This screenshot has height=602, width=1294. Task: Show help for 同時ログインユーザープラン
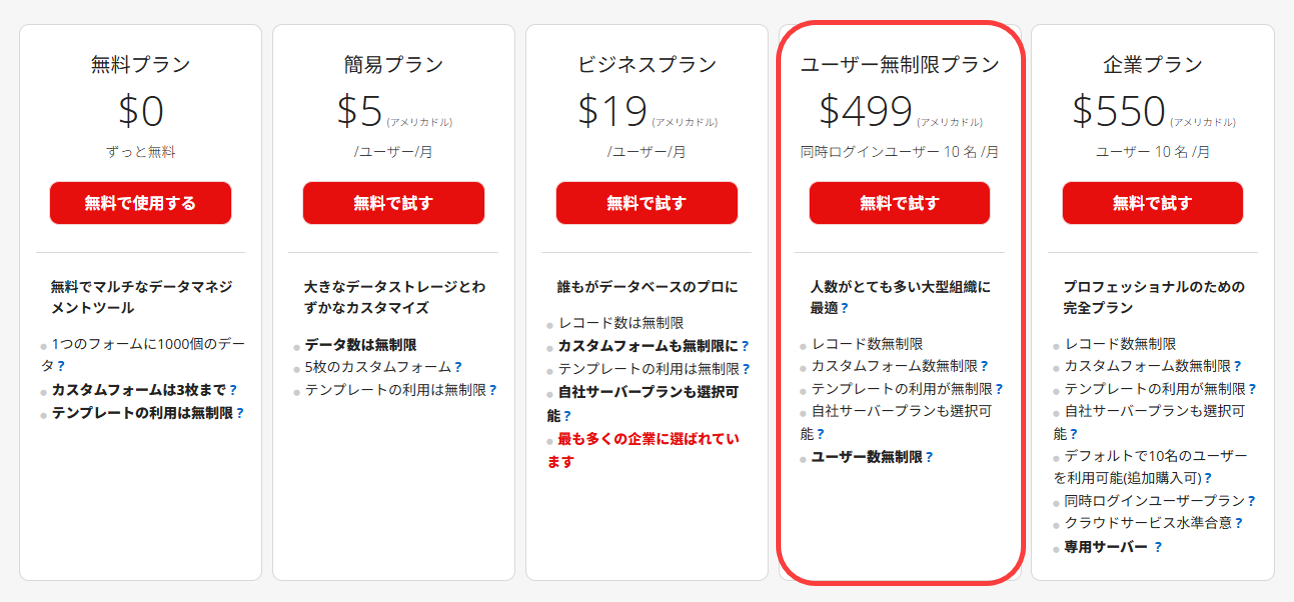click(1251, 501)
